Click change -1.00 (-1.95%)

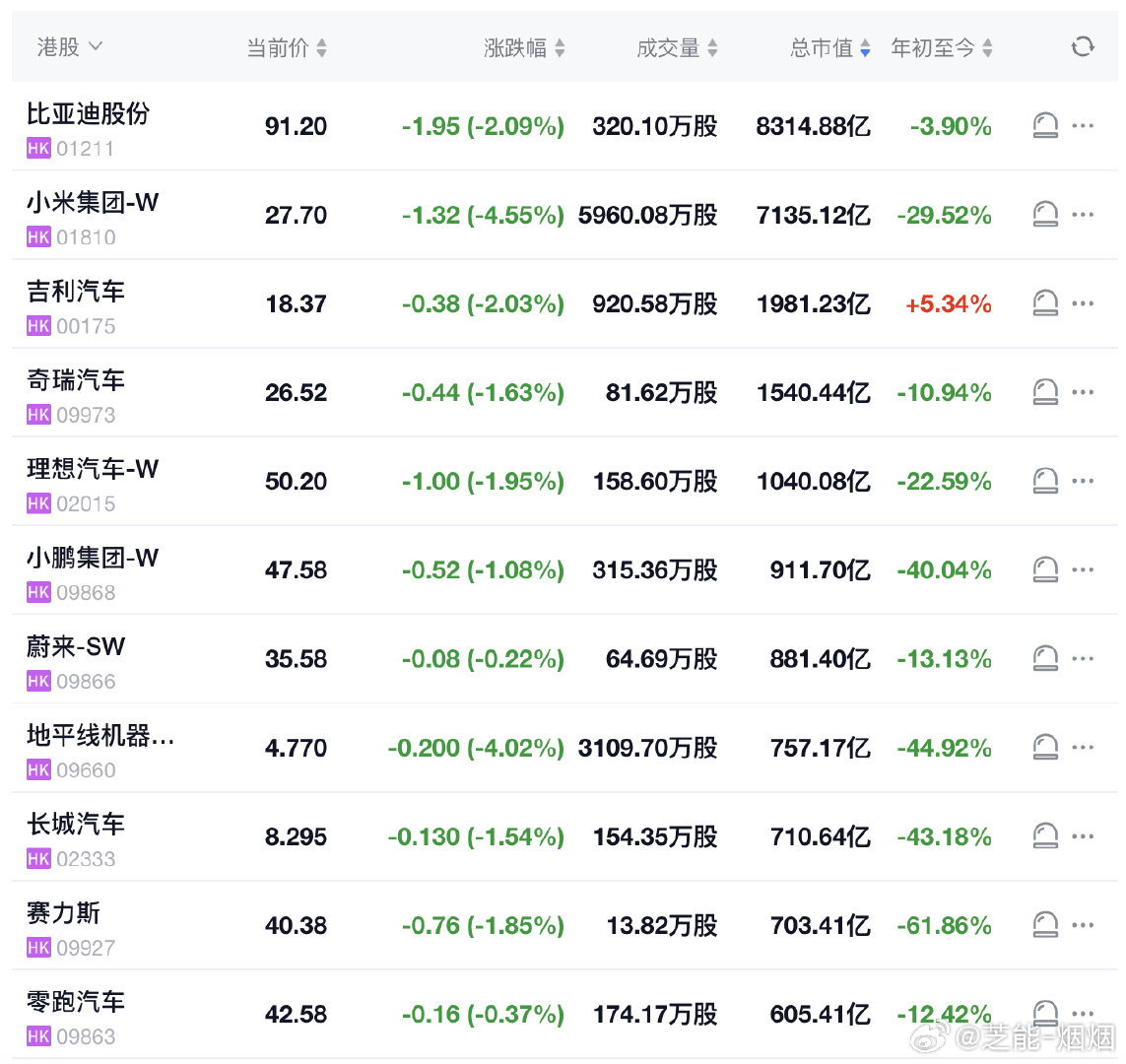pos(484,481)
